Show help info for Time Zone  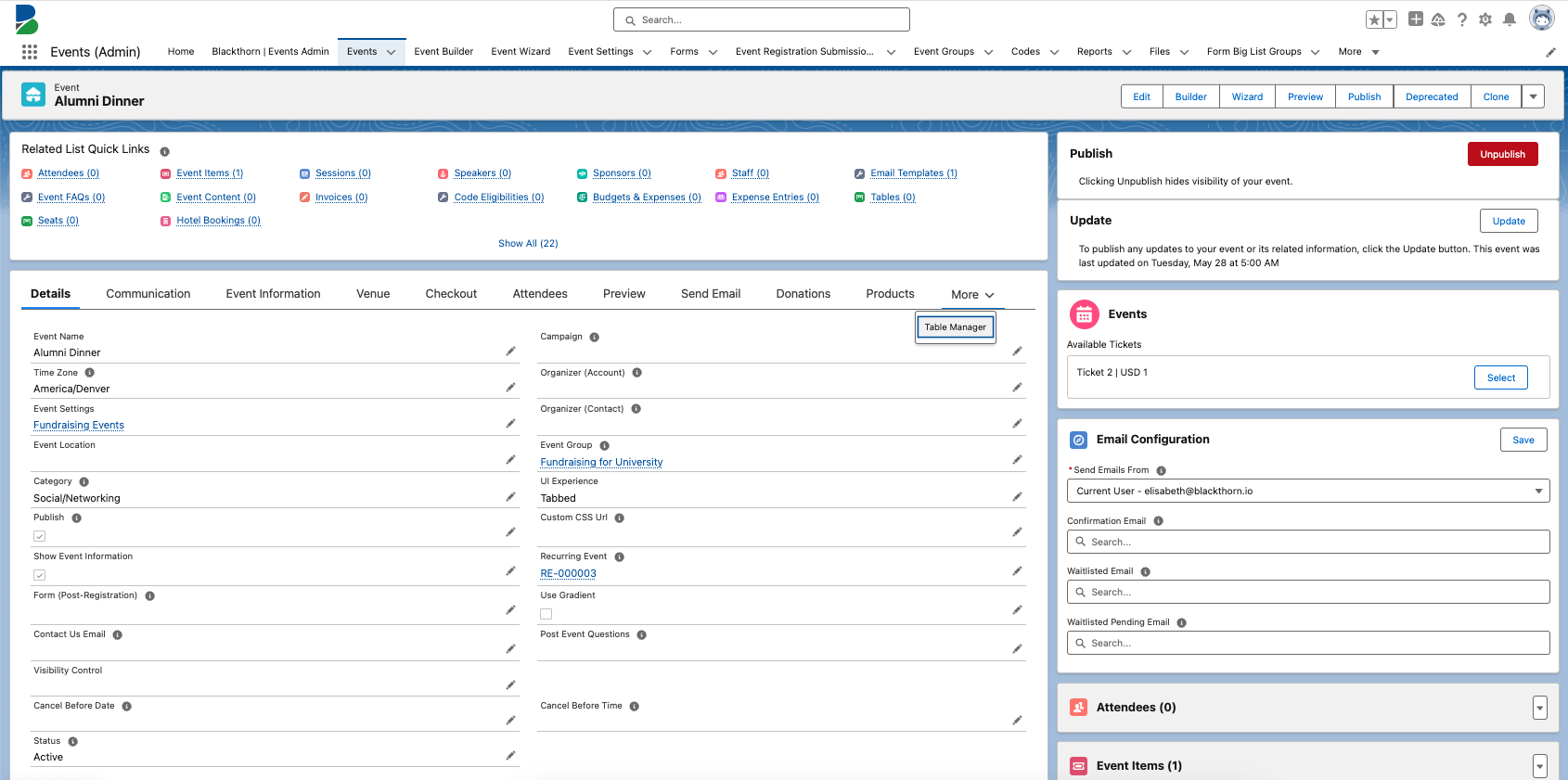[x=90, y=373]
